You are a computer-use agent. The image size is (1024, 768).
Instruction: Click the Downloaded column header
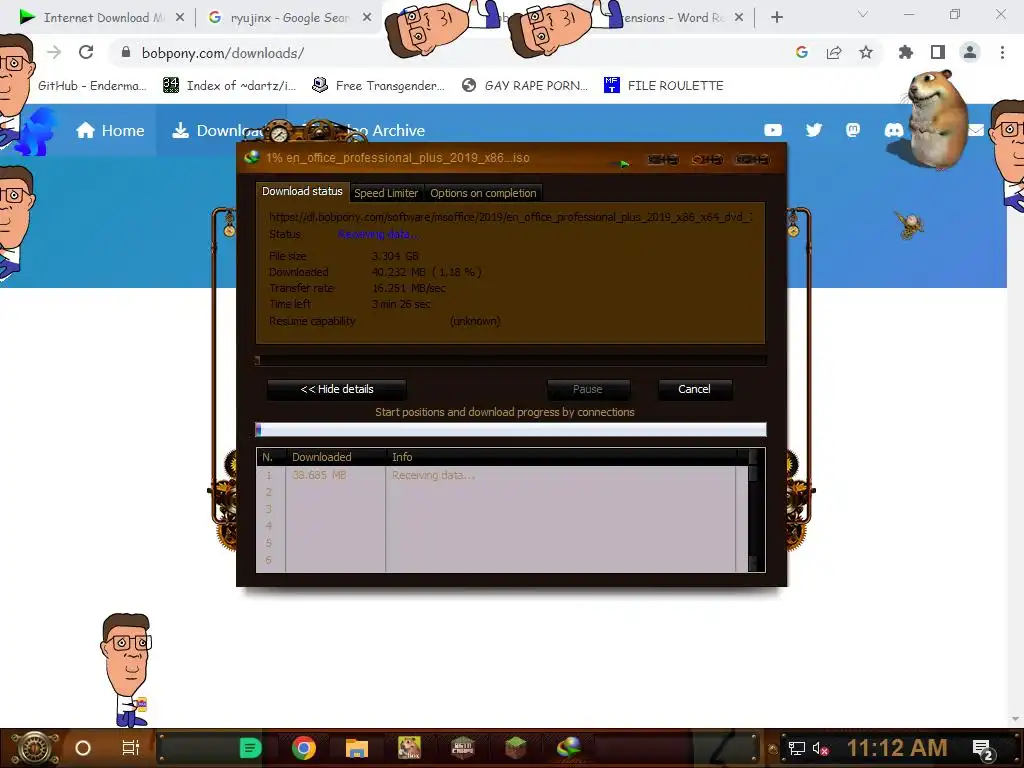[x=336, y=457]
